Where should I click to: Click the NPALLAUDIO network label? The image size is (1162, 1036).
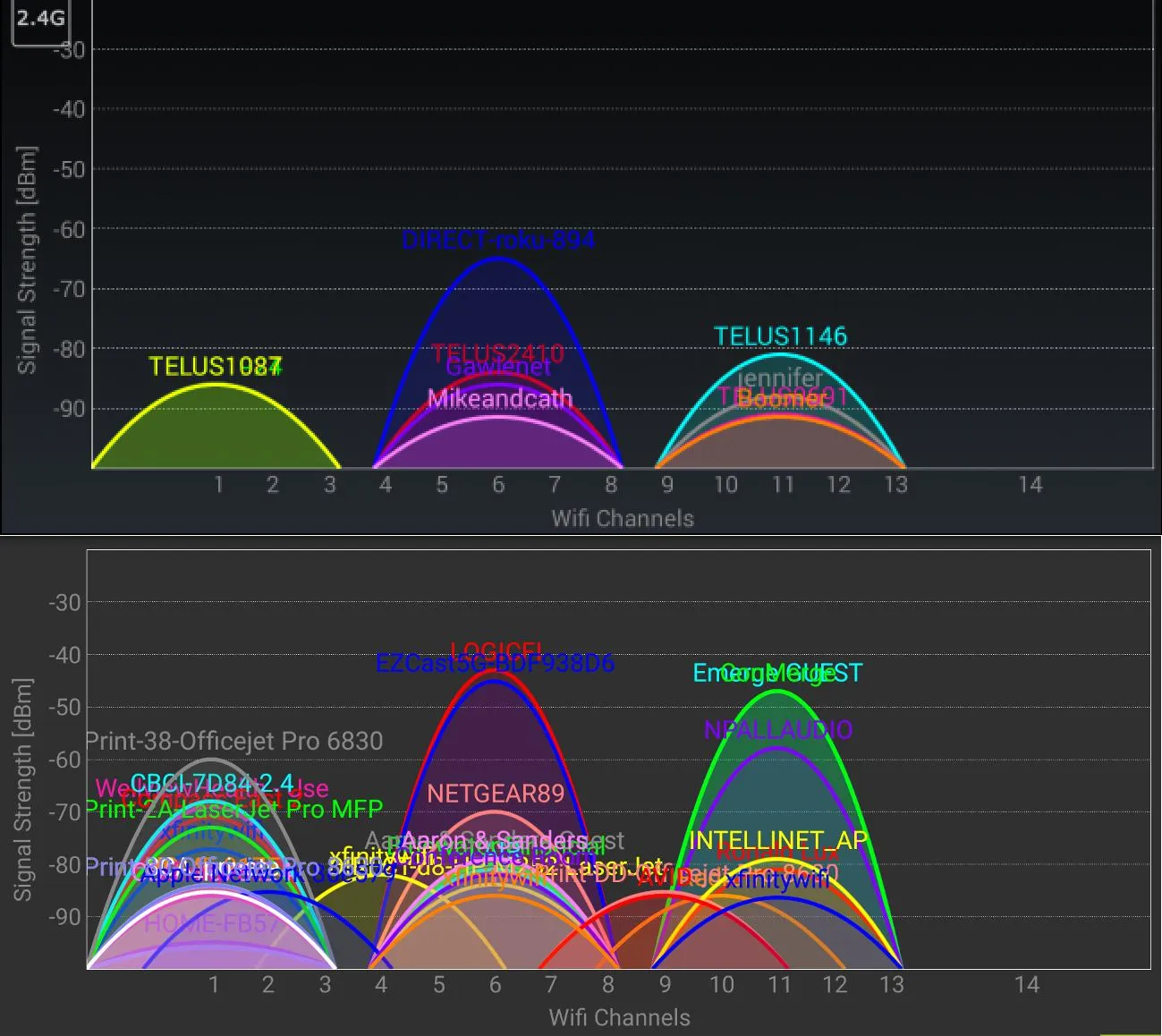tap(778, 730)
